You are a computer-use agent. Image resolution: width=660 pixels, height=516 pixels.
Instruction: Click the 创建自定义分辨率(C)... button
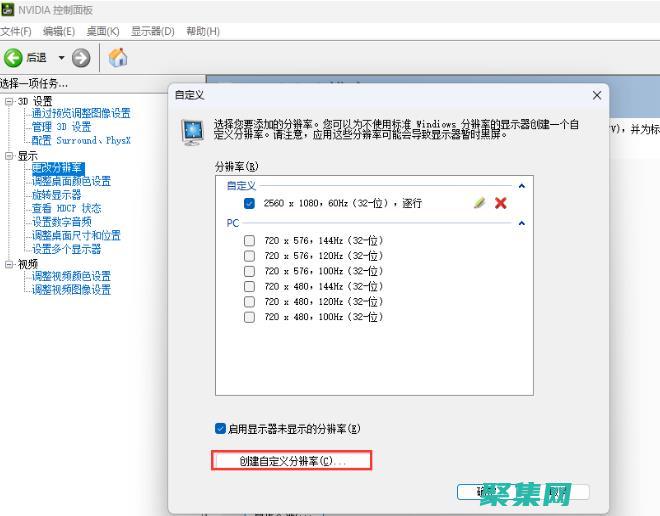coord(291,461)
